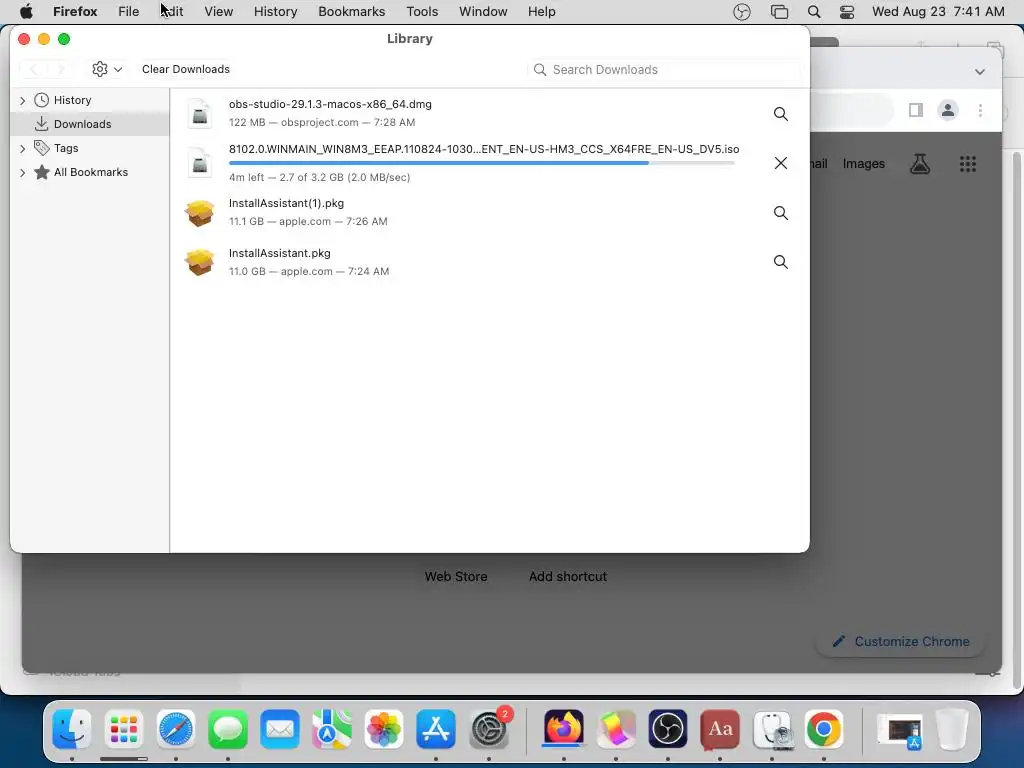Click the OBS status icon in menu bar
Screen dimensions: 1024x768
[x=742, y=12]
